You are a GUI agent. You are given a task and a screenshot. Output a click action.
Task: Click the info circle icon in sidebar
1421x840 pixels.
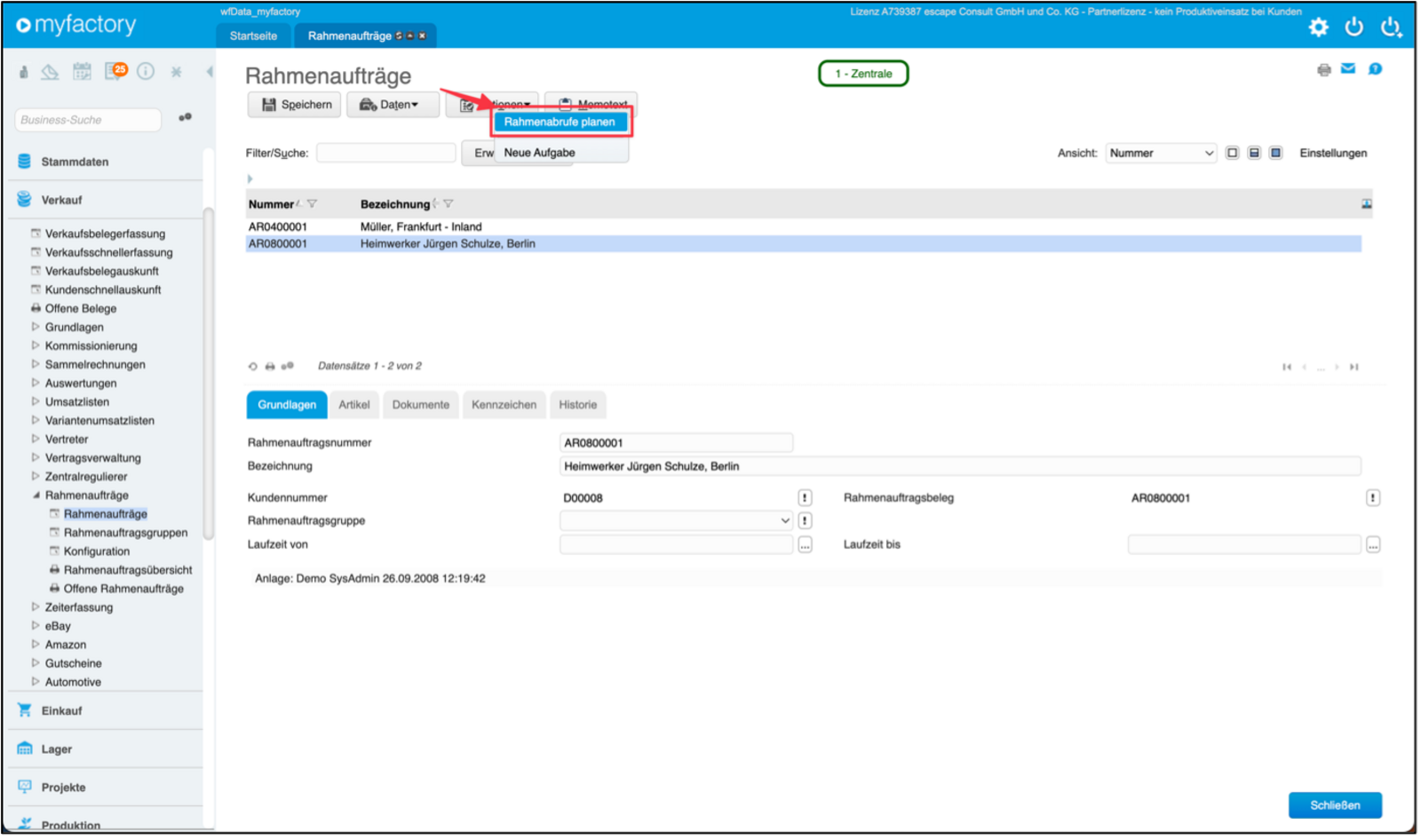pyautogui.click(x=146, y=71)
